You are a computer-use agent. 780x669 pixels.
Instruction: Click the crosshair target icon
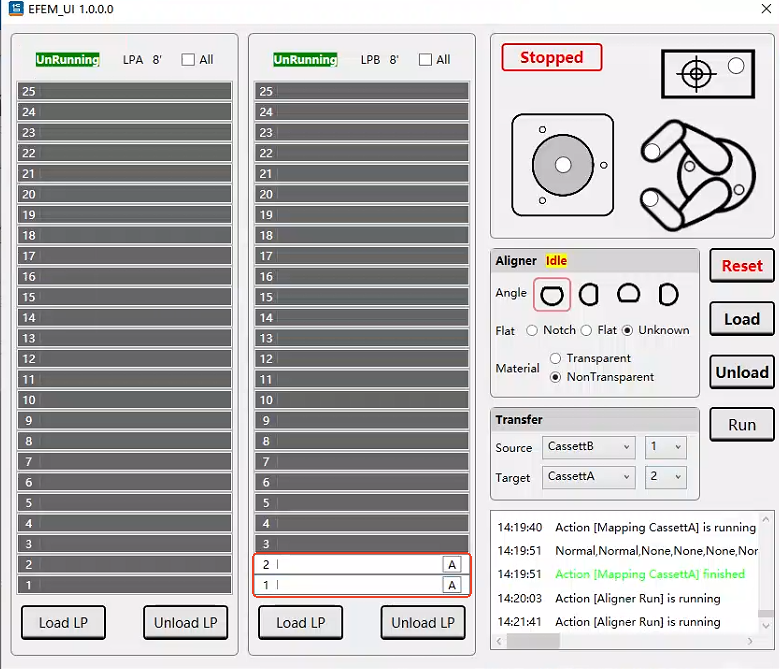click(698, 73)
